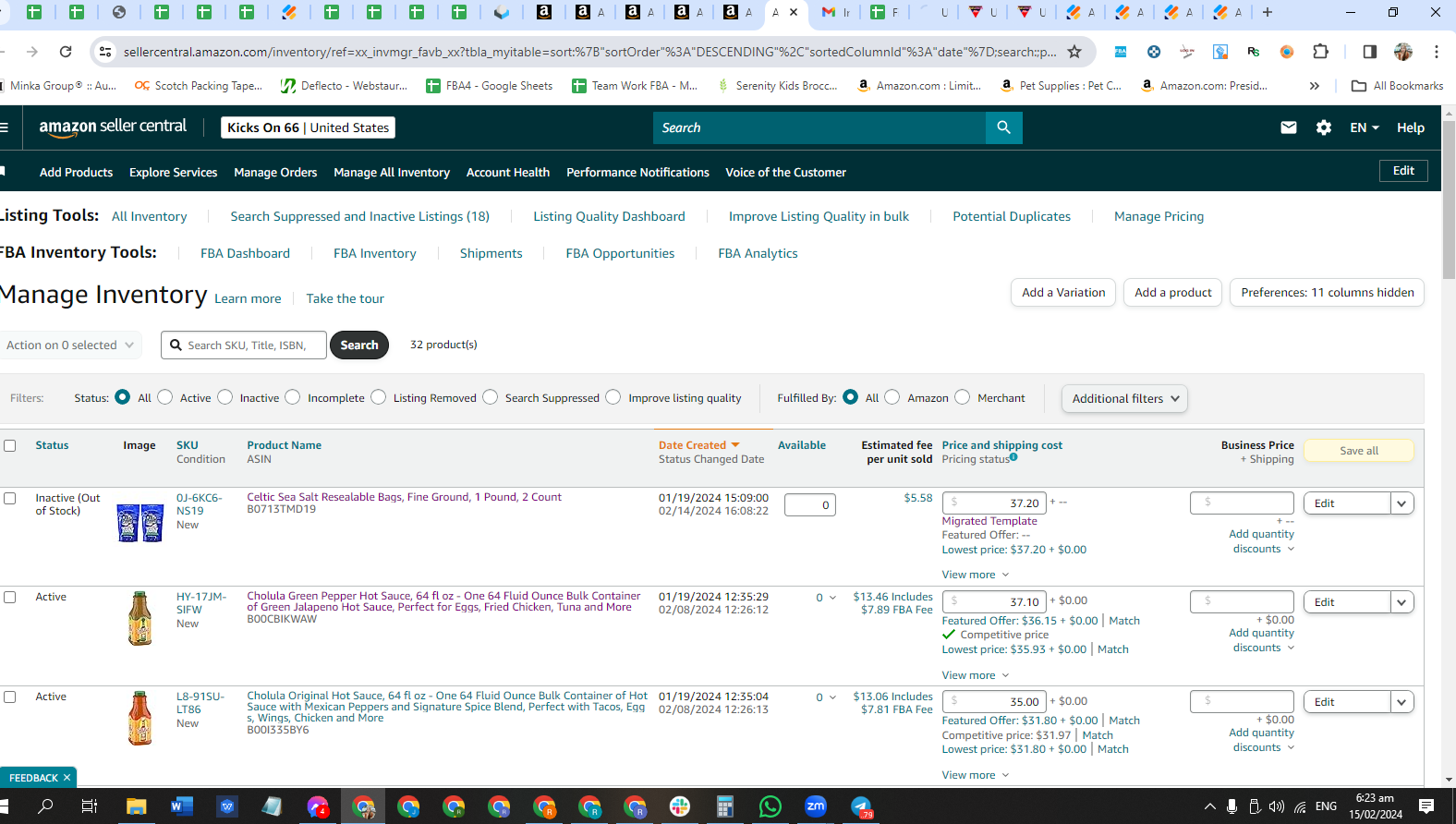Open the Action on 0 selected dropdown
The height and width of the screenshot is (824, 1456).
[x=70, y=345]
